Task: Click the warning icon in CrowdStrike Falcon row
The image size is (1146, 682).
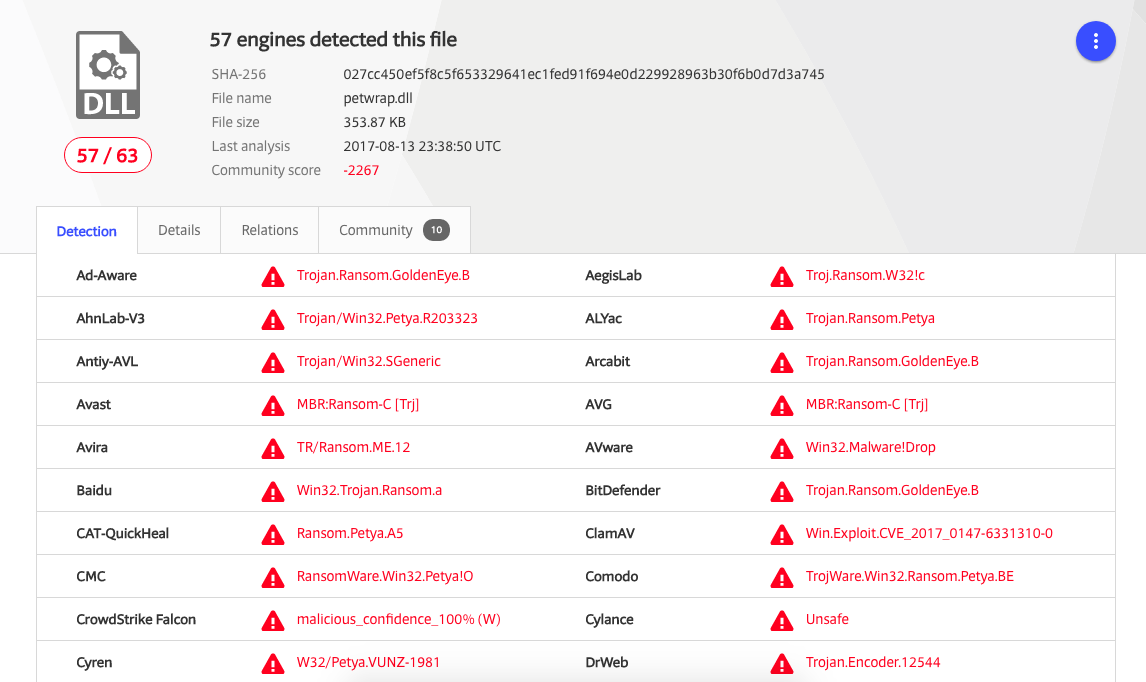Action: pyautogui.click(x=273, y=621)
